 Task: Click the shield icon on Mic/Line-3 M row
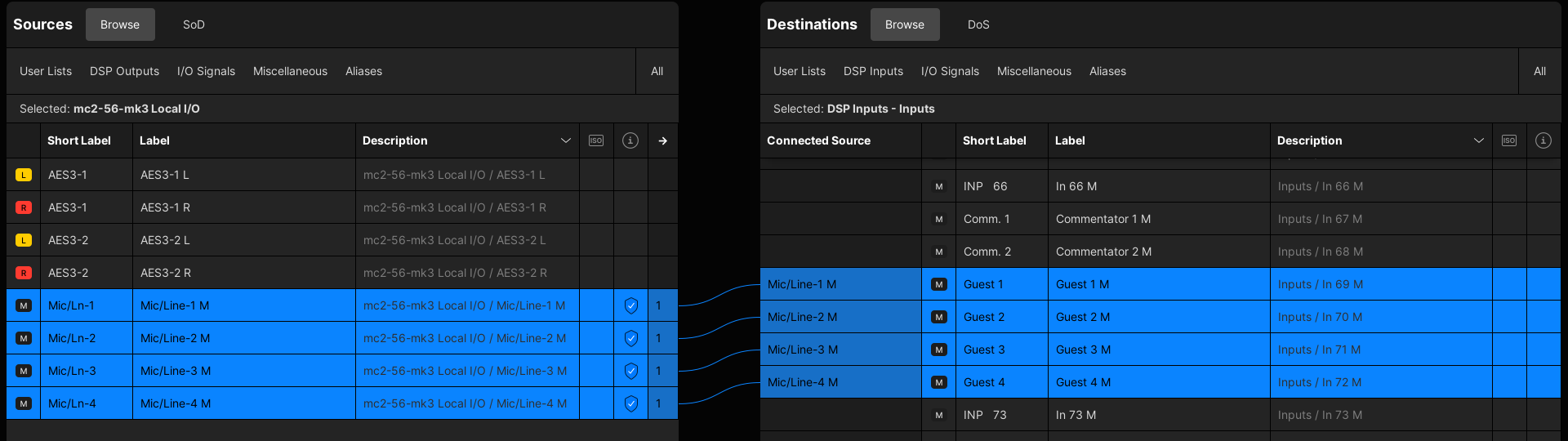coord(630,371)
